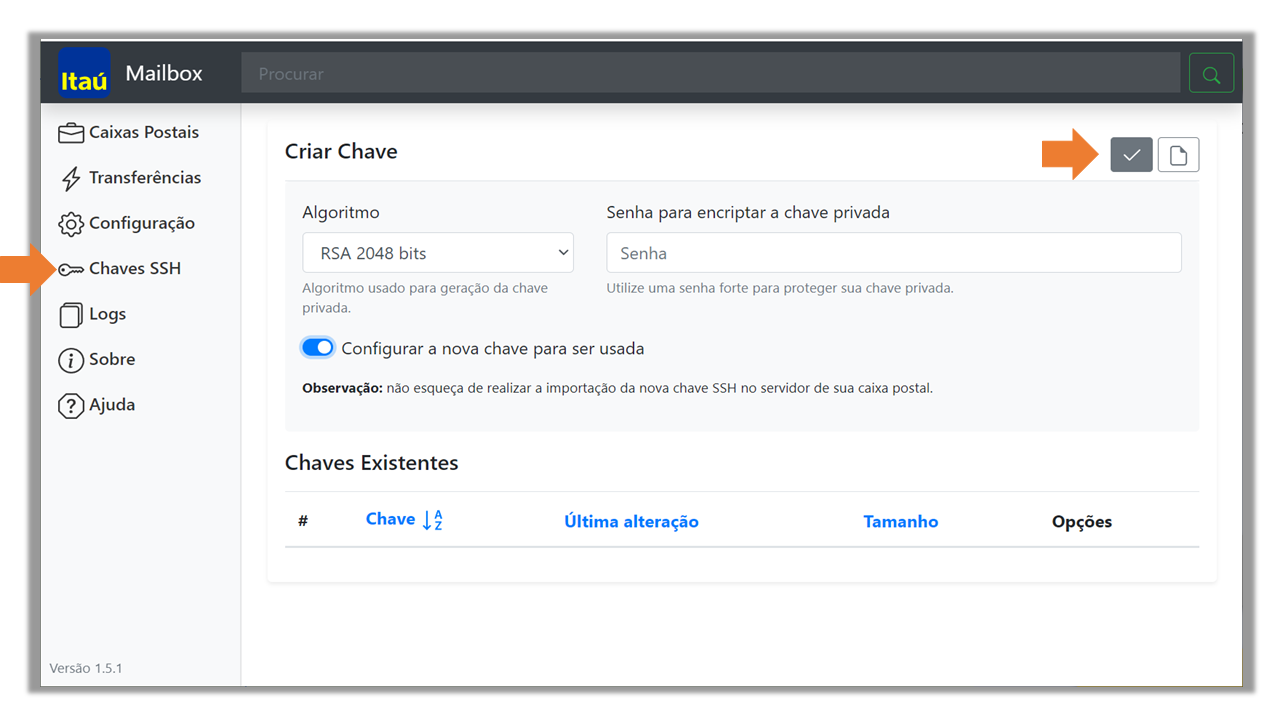
Task: Click the Mailbox title text
Action: [x=164, y=73]
